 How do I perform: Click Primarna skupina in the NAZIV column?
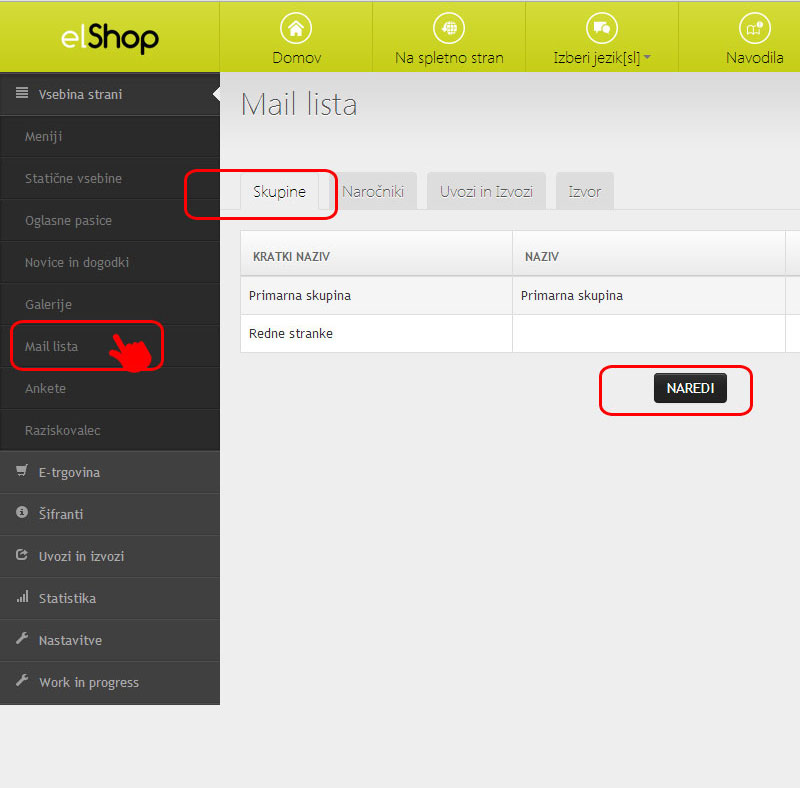coord(648,296)
